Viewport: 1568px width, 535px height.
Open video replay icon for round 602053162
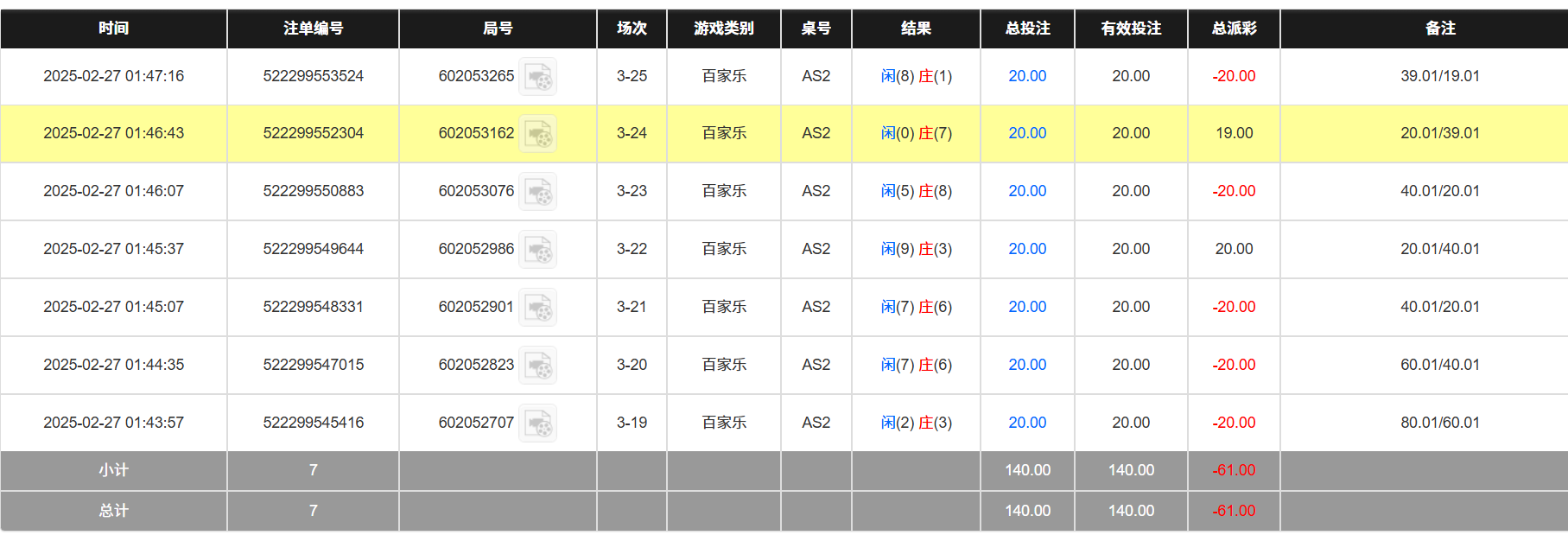coord(537,134)
